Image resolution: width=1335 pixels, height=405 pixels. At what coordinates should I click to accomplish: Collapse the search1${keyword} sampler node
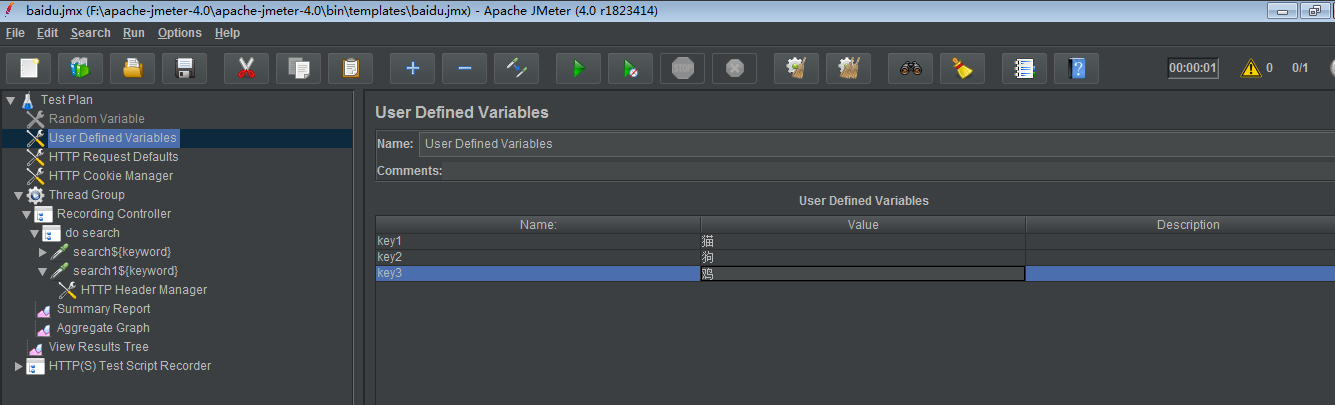point(42,271)
